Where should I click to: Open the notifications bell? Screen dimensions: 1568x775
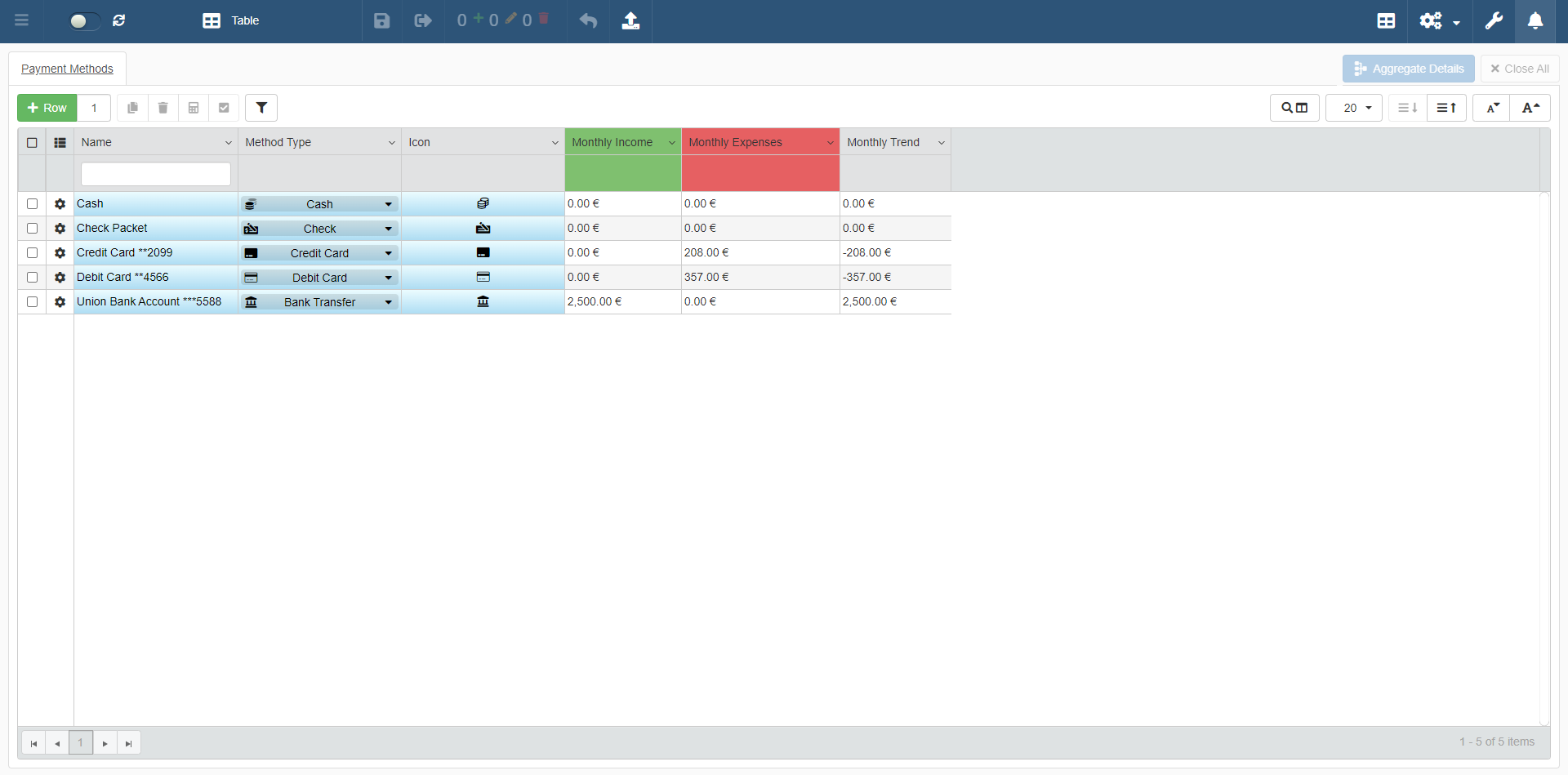tap(1535, 21)
